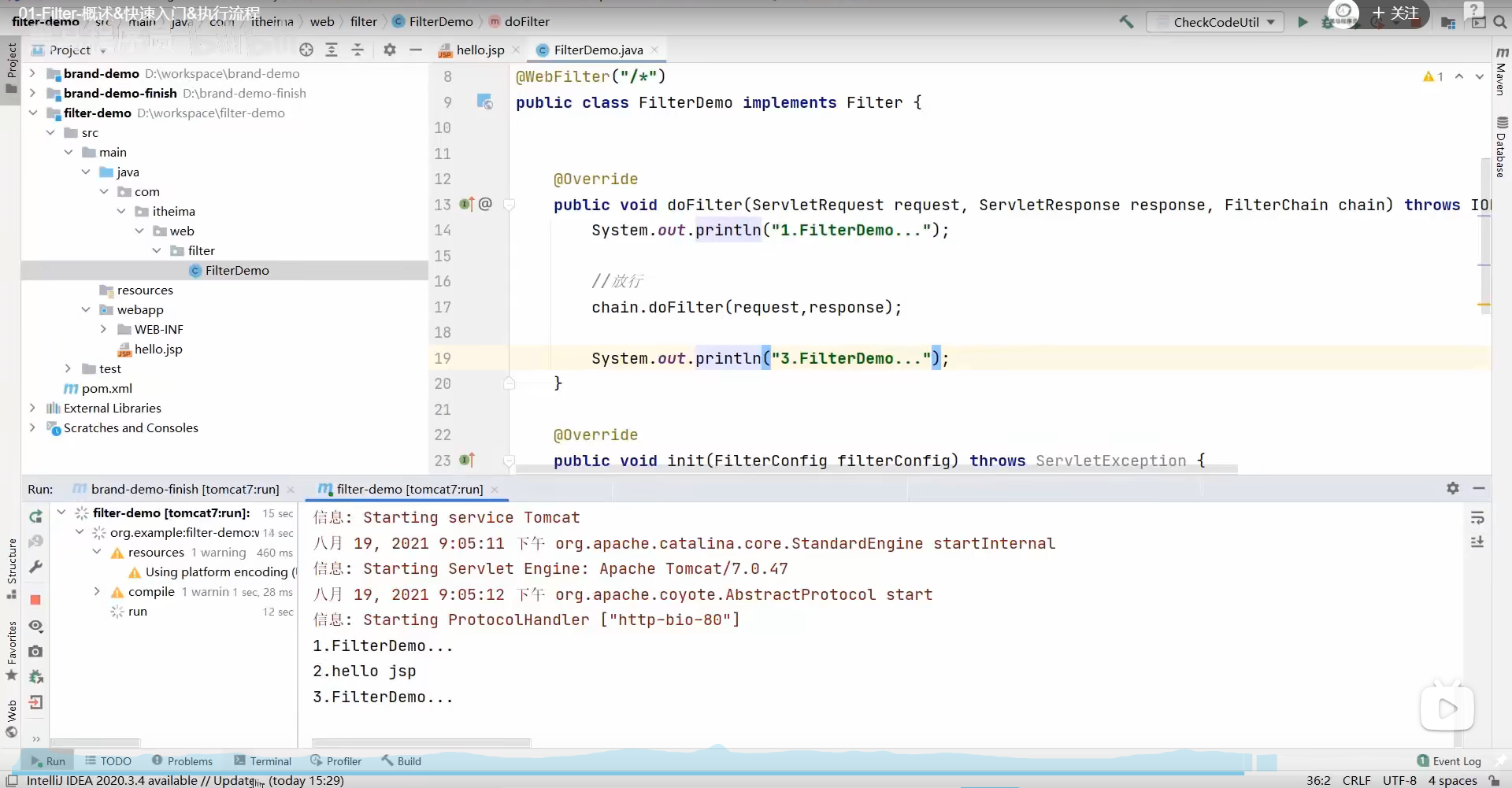Rerun the filter-demo Maven run
Viewport: 1512px width, 788px height.
pos(35,516)
